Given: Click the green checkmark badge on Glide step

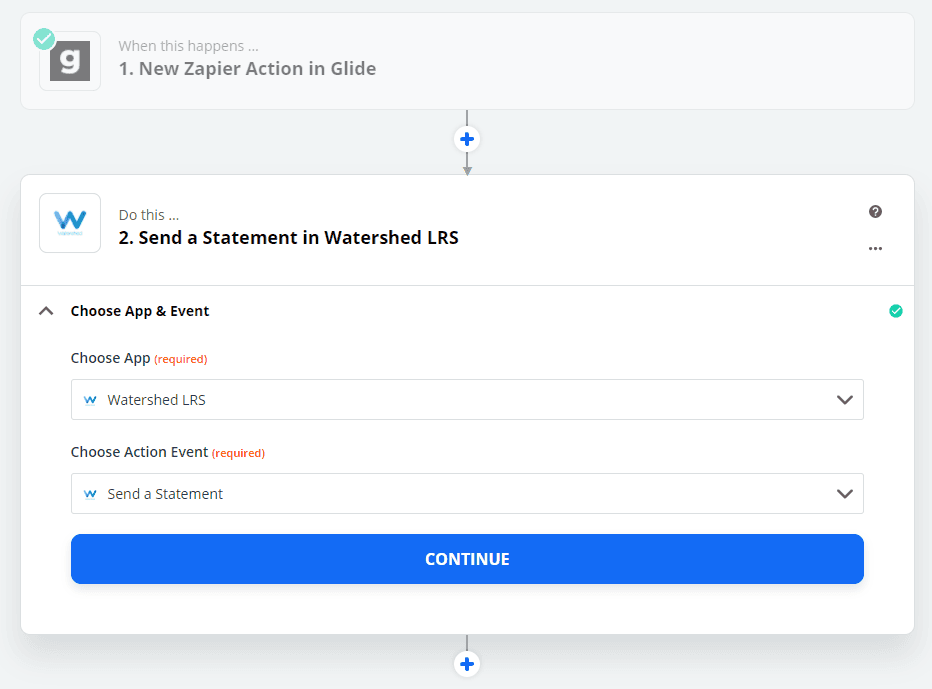Looking at the screenshot, I should (x=44, y=39).
